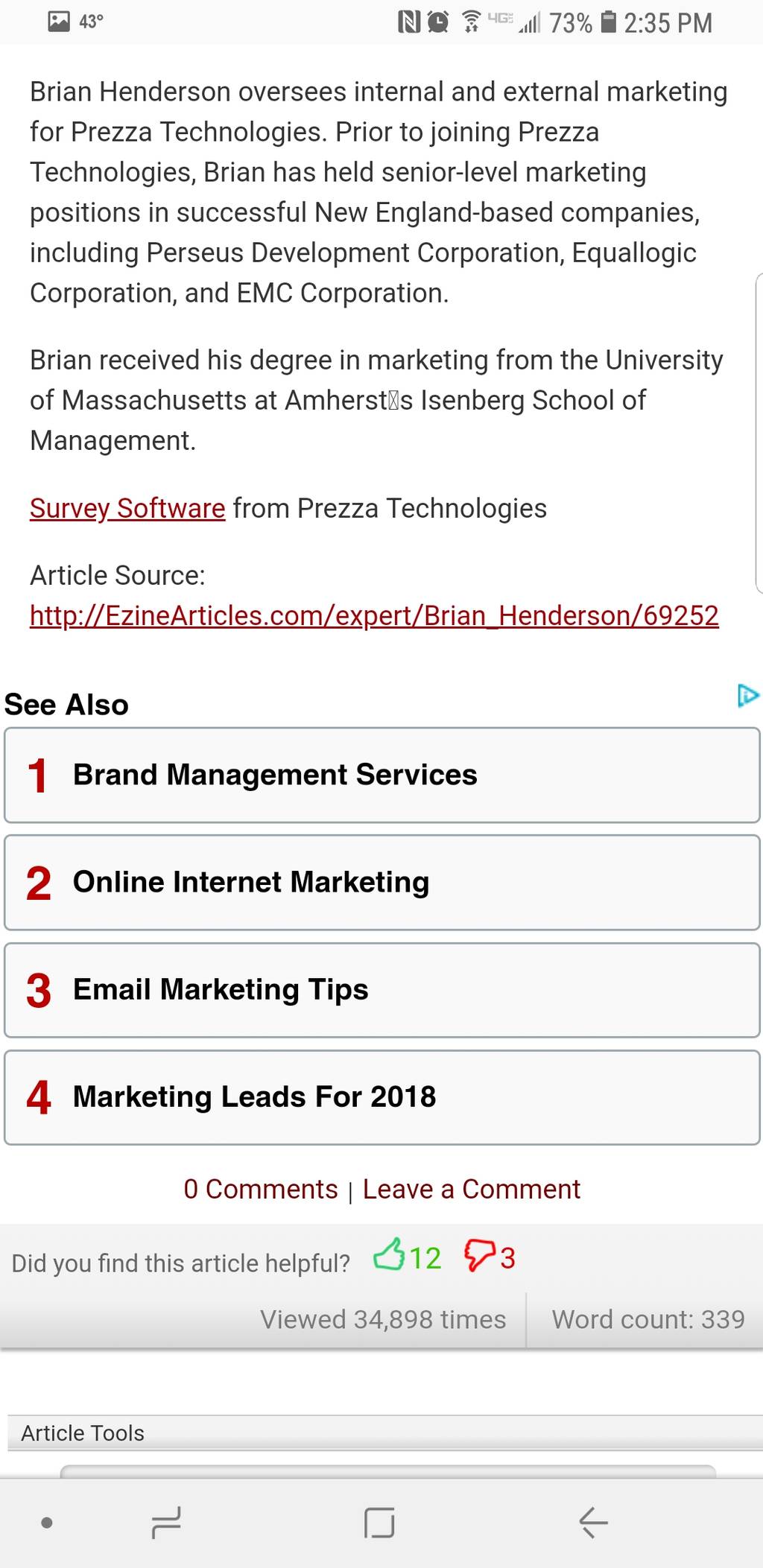Open the EzineArticles Brian Henderson expert URL
763x1568 pixels.
coord(374,615)
